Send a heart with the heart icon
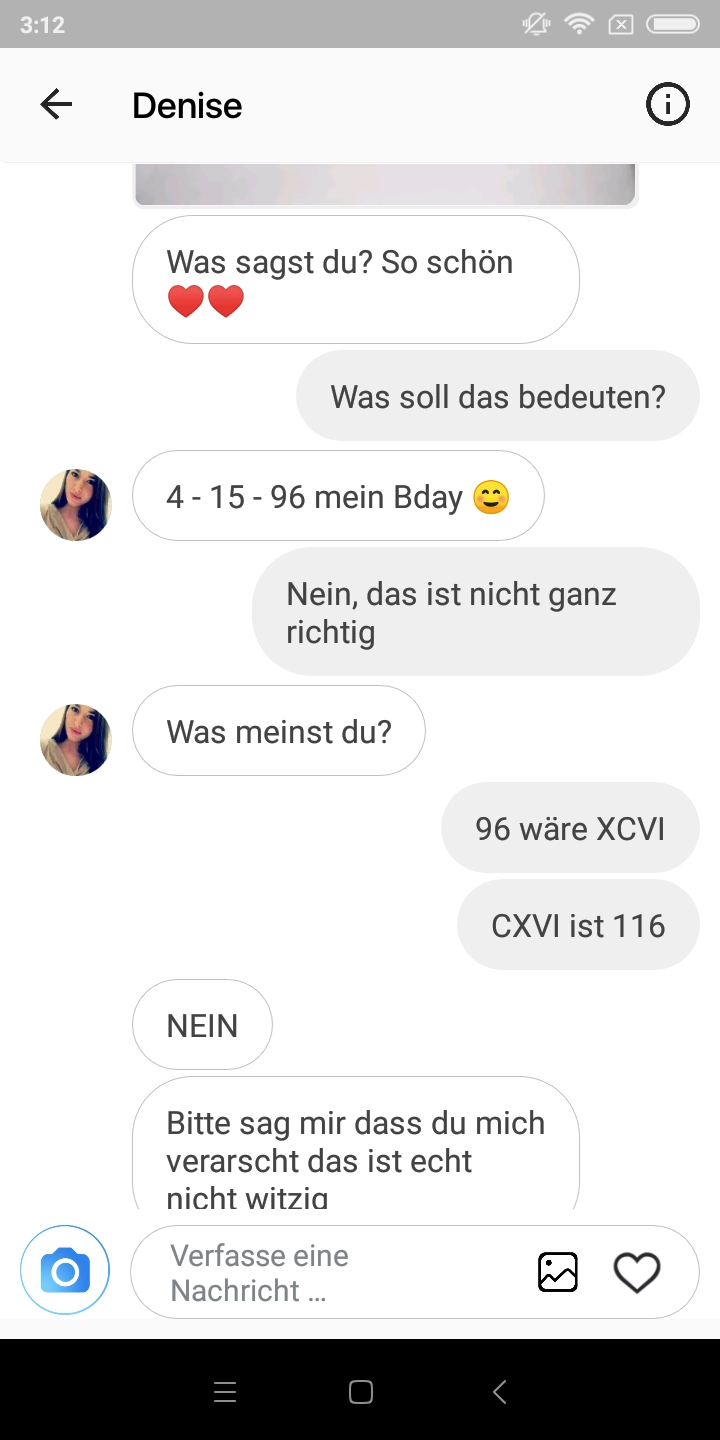Viewport: 720px width, 1440px height. (637, 1273)
